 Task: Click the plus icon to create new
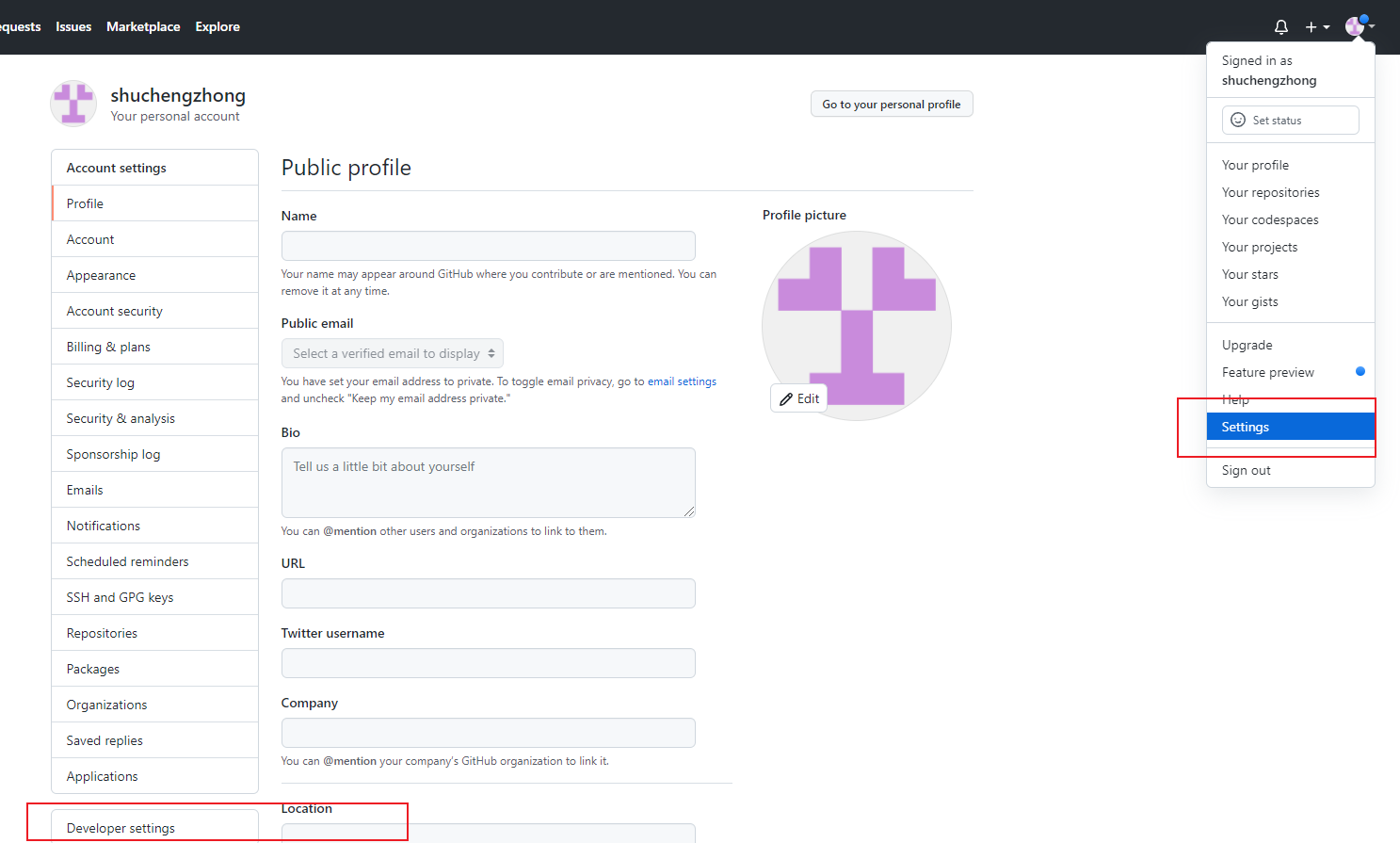(x=1310, y=26)
